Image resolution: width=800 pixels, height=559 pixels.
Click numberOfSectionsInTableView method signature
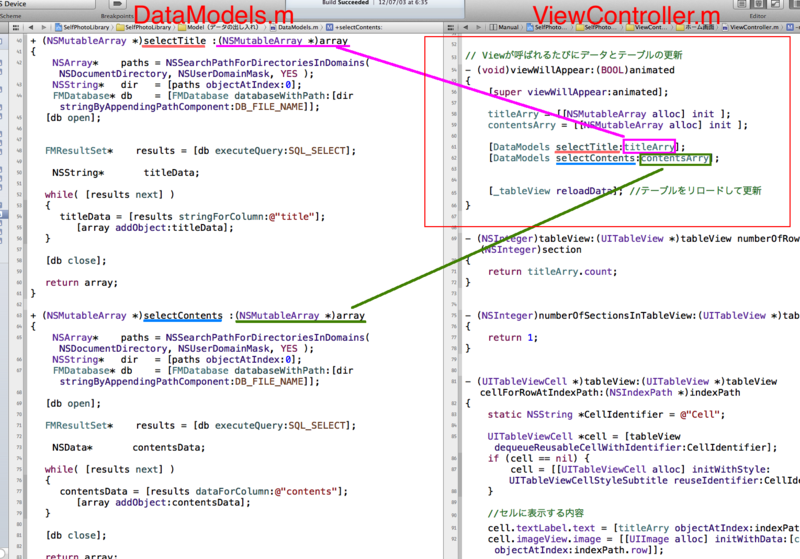pos(632,316)
